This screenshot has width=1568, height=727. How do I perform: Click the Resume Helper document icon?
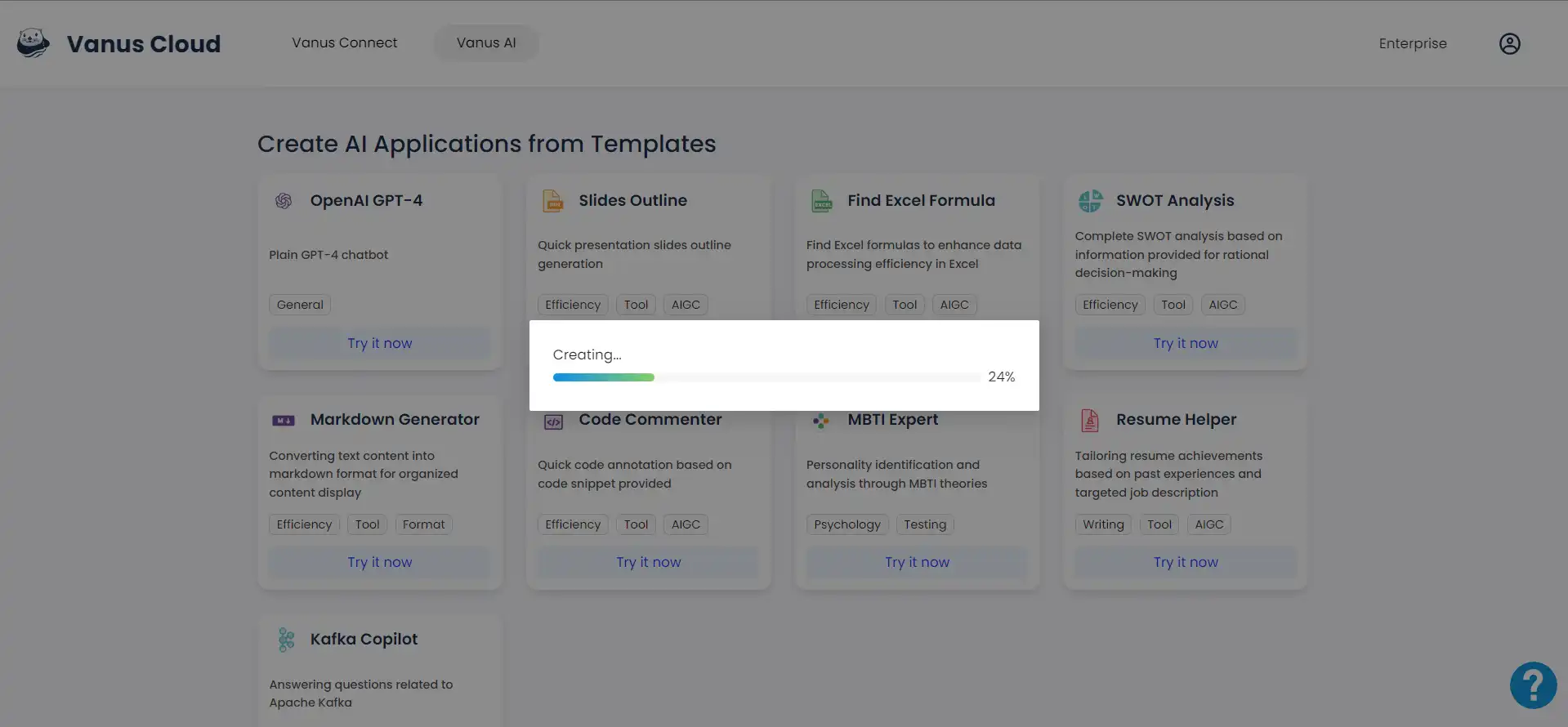click(1090, 420)
